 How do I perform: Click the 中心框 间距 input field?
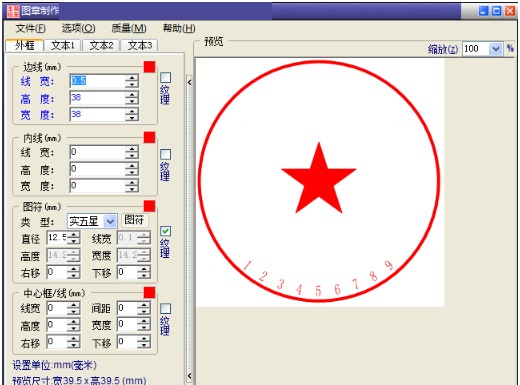(x=127, y=308)
